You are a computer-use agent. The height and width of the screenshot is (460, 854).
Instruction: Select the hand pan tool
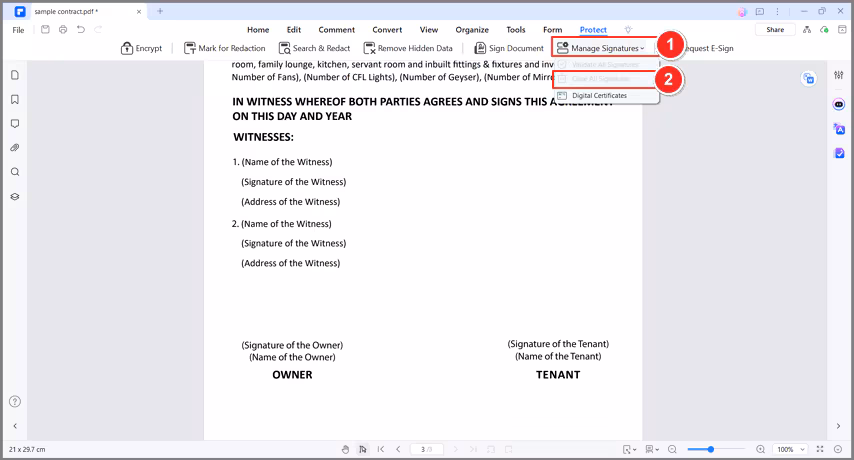coord(345,449)
